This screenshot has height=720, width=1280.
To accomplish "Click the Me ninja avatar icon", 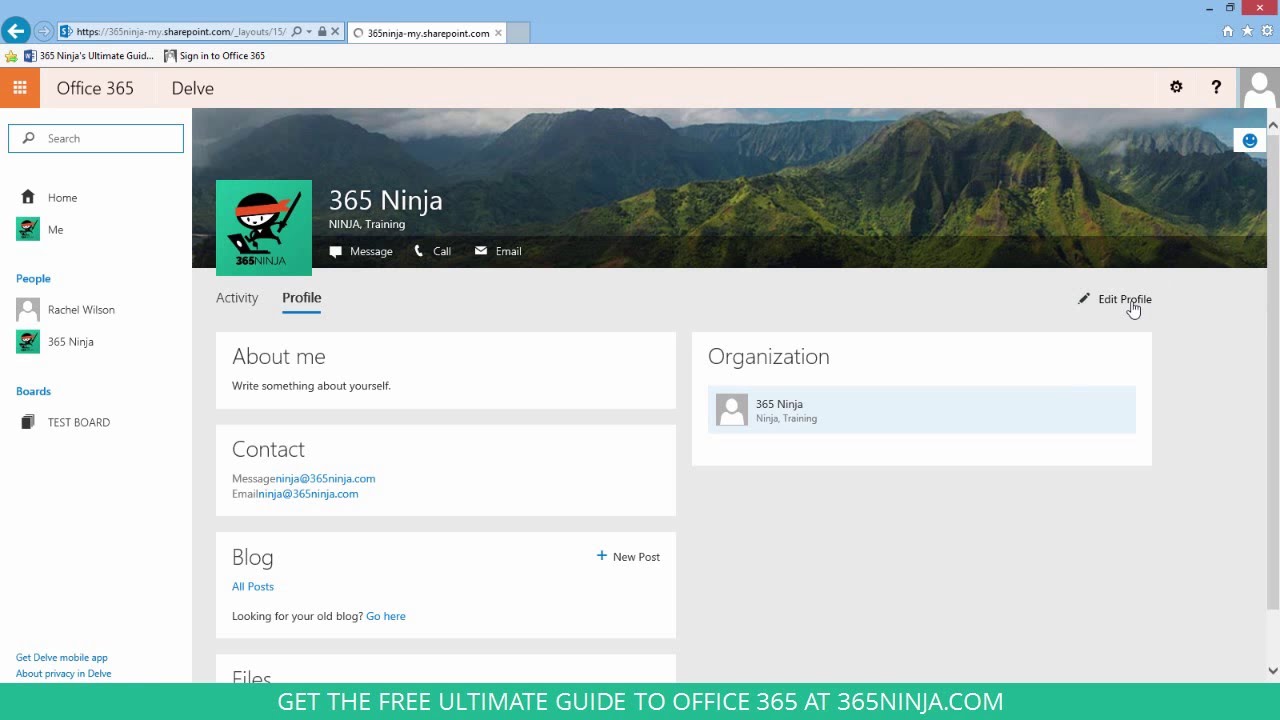I will (x=28, y=229).
